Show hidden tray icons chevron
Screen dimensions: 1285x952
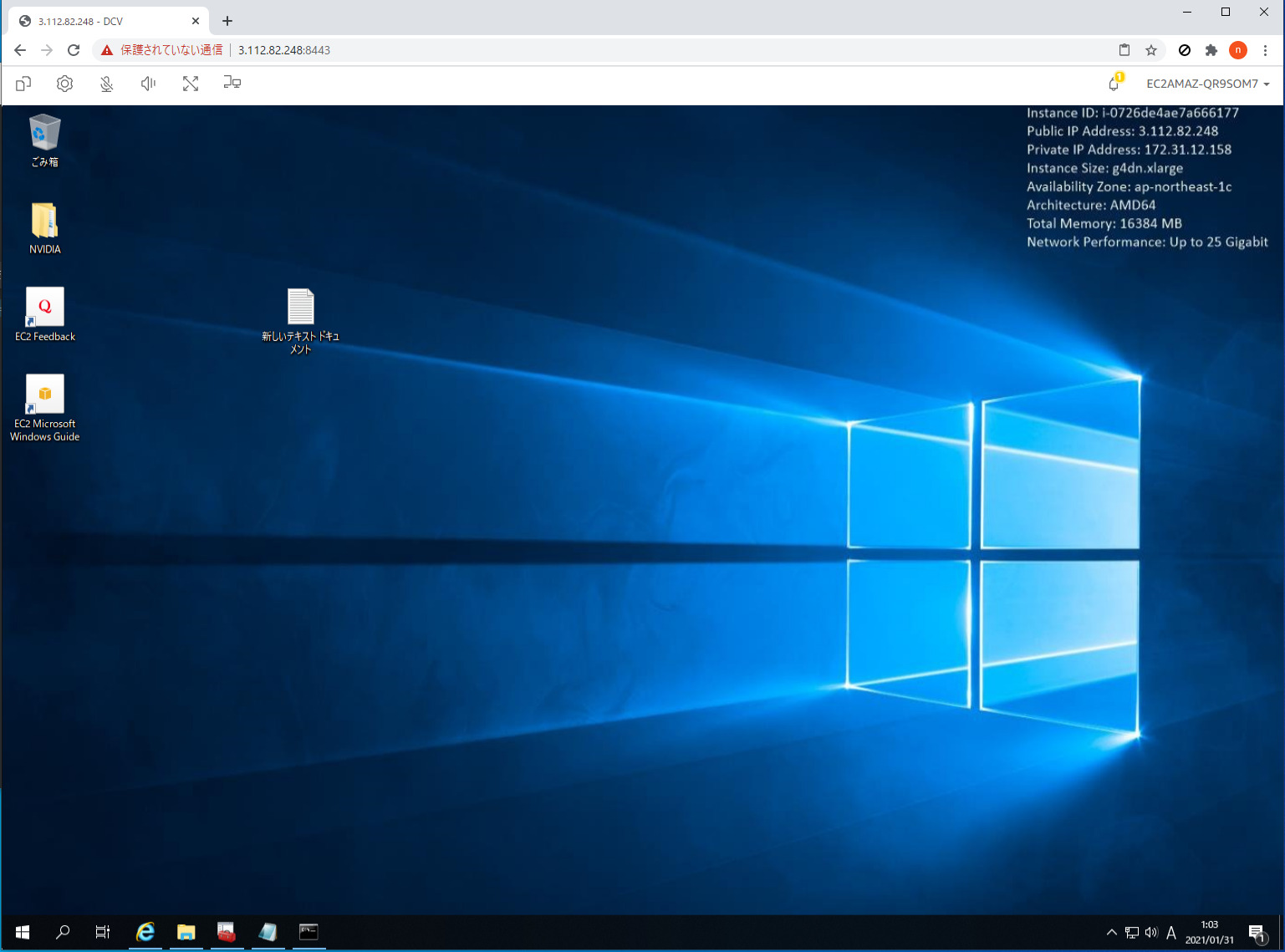coord(1111,932)
